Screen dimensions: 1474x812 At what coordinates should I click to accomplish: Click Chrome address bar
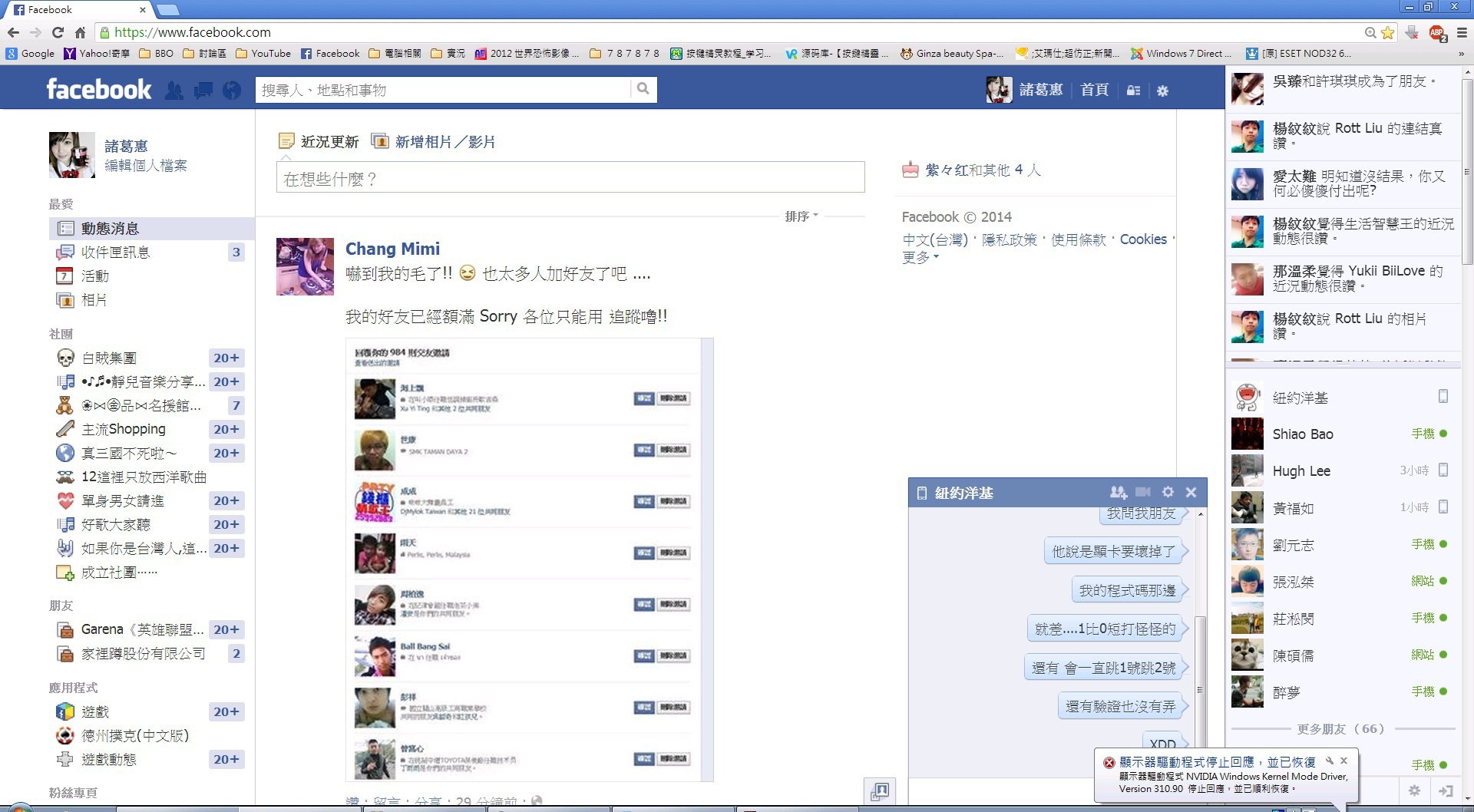point(729,32)
